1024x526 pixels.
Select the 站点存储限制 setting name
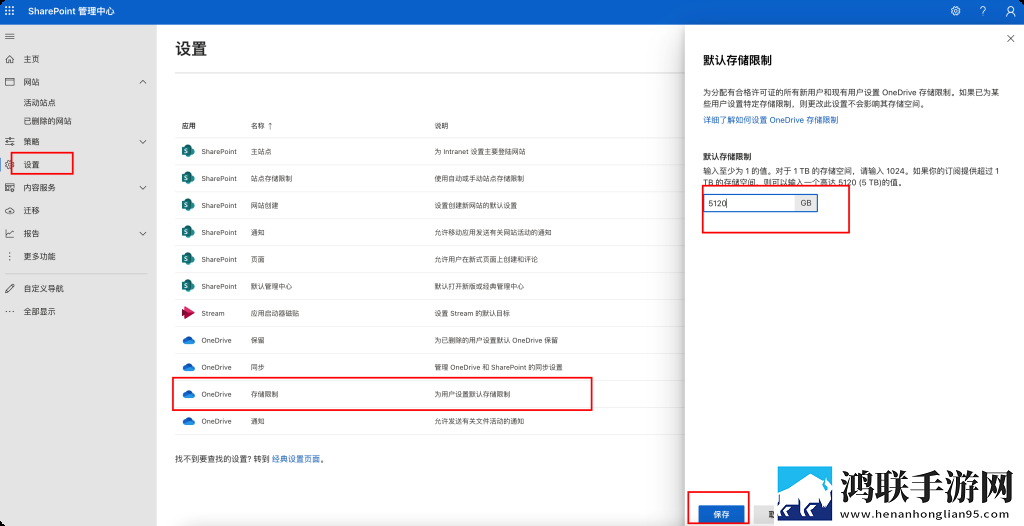(271, 178)
